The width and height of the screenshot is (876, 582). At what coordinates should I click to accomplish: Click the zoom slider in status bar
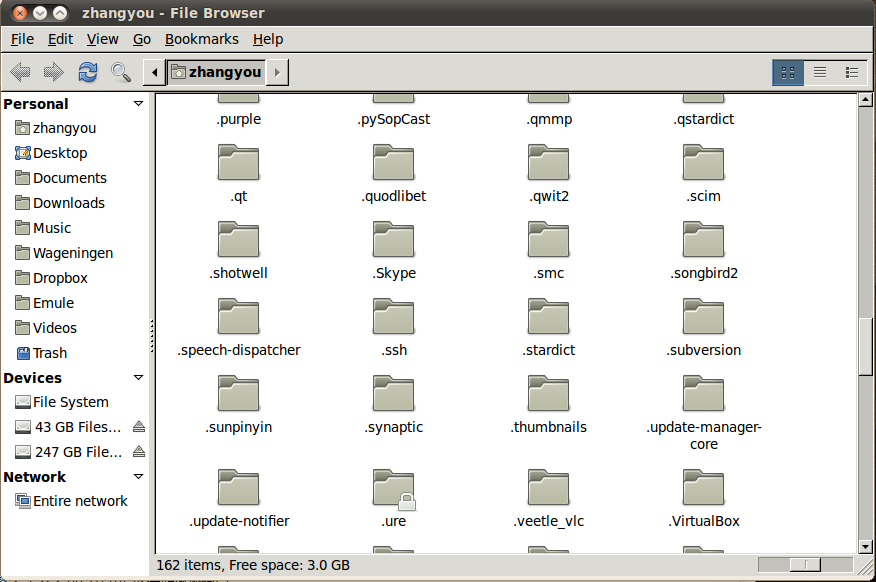tap(806, 565)
